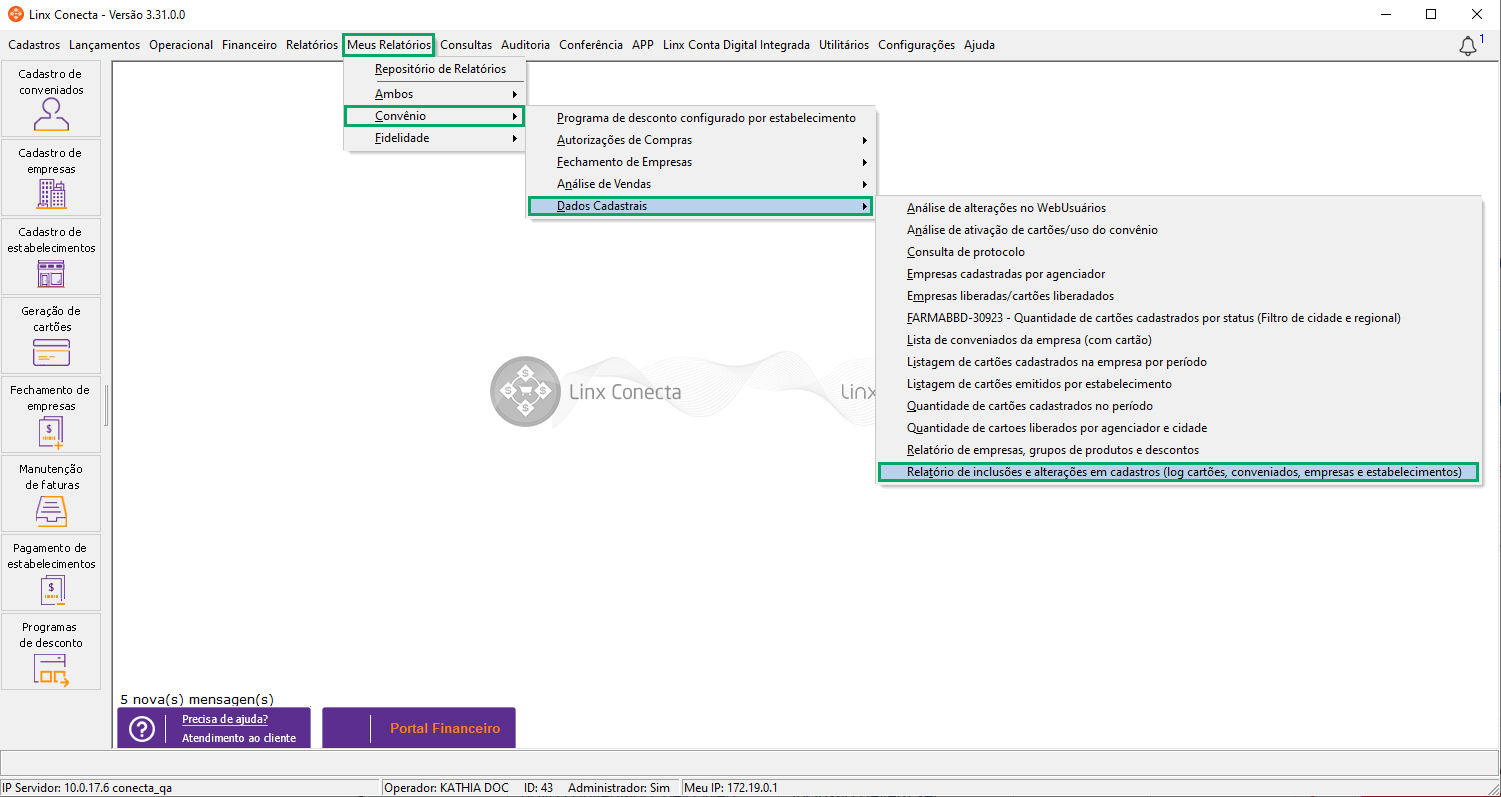The image size is (1501, 797).
Task: Click the help question mark icon
Action: click(x=142, y=729)
